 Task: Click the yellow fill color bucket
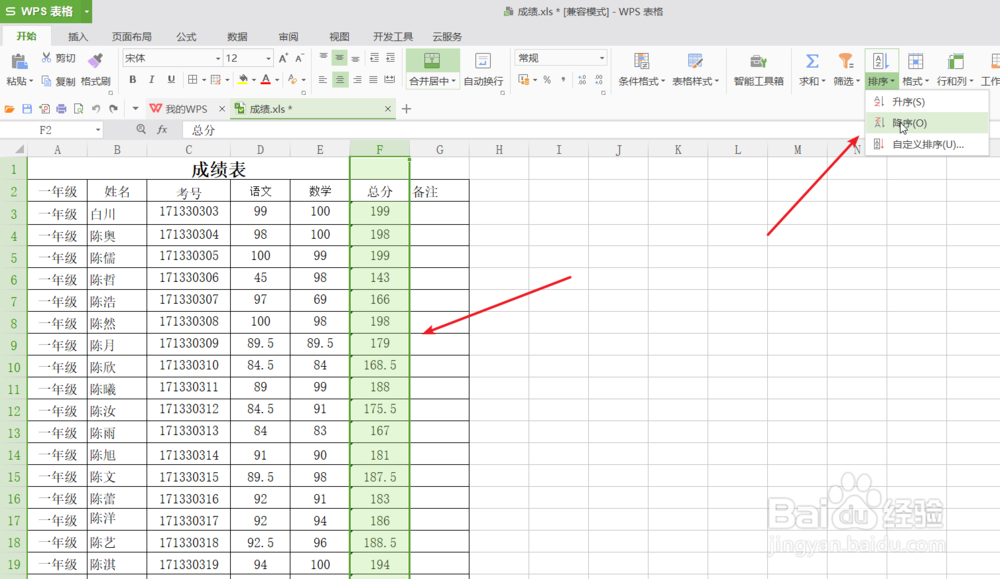[x=242, y=80]
